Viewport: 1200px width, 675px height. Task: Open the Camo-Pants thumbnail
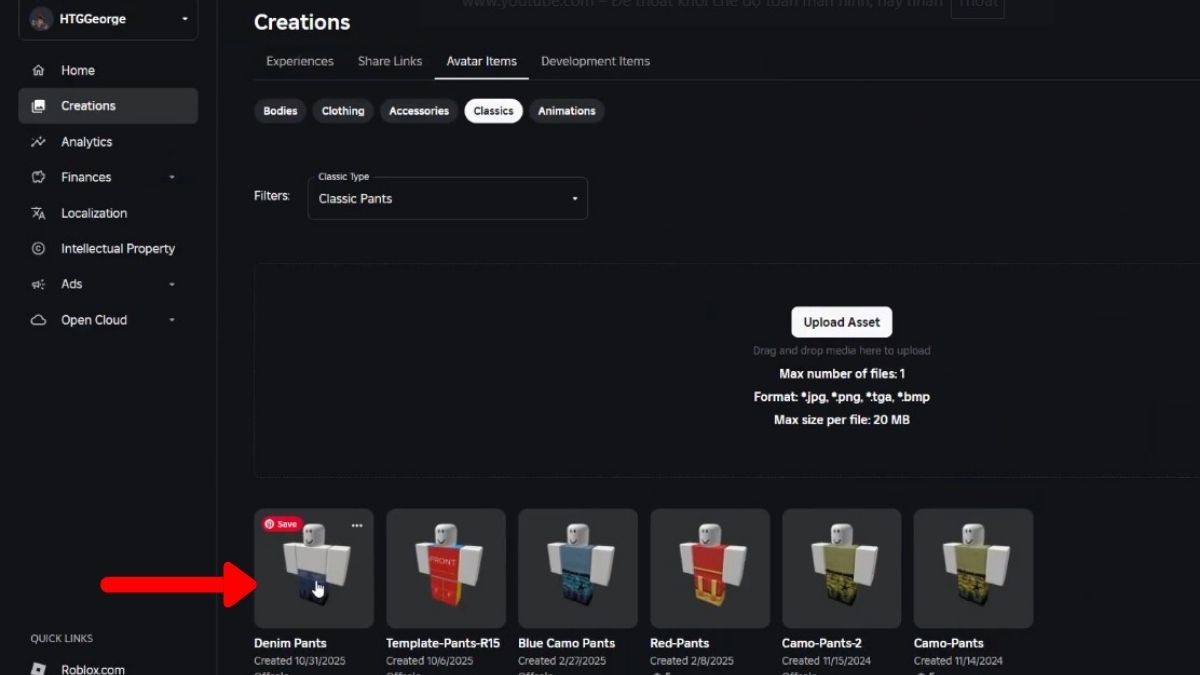pos(974,568)
